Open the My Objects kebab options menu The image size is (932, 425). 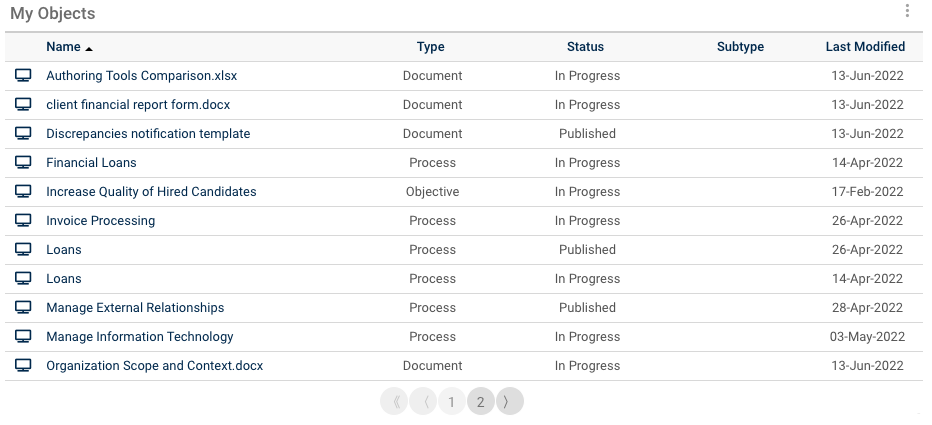click(x=907, y=12)
